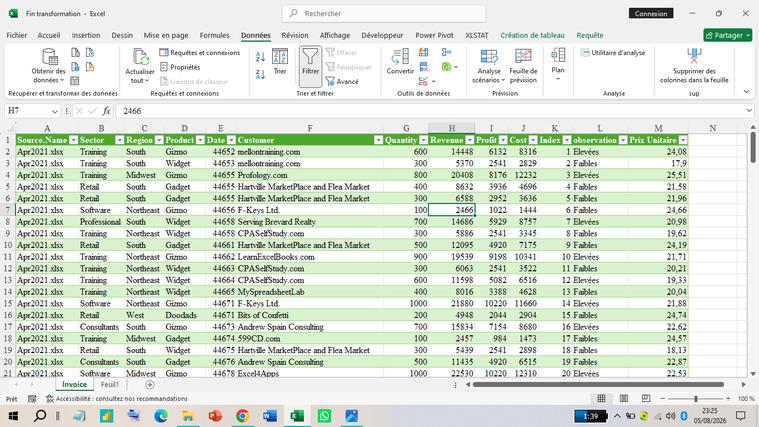This screenshot has width=759, height=427.
Task: Select column header H
Action: click(x=451, y=128)
